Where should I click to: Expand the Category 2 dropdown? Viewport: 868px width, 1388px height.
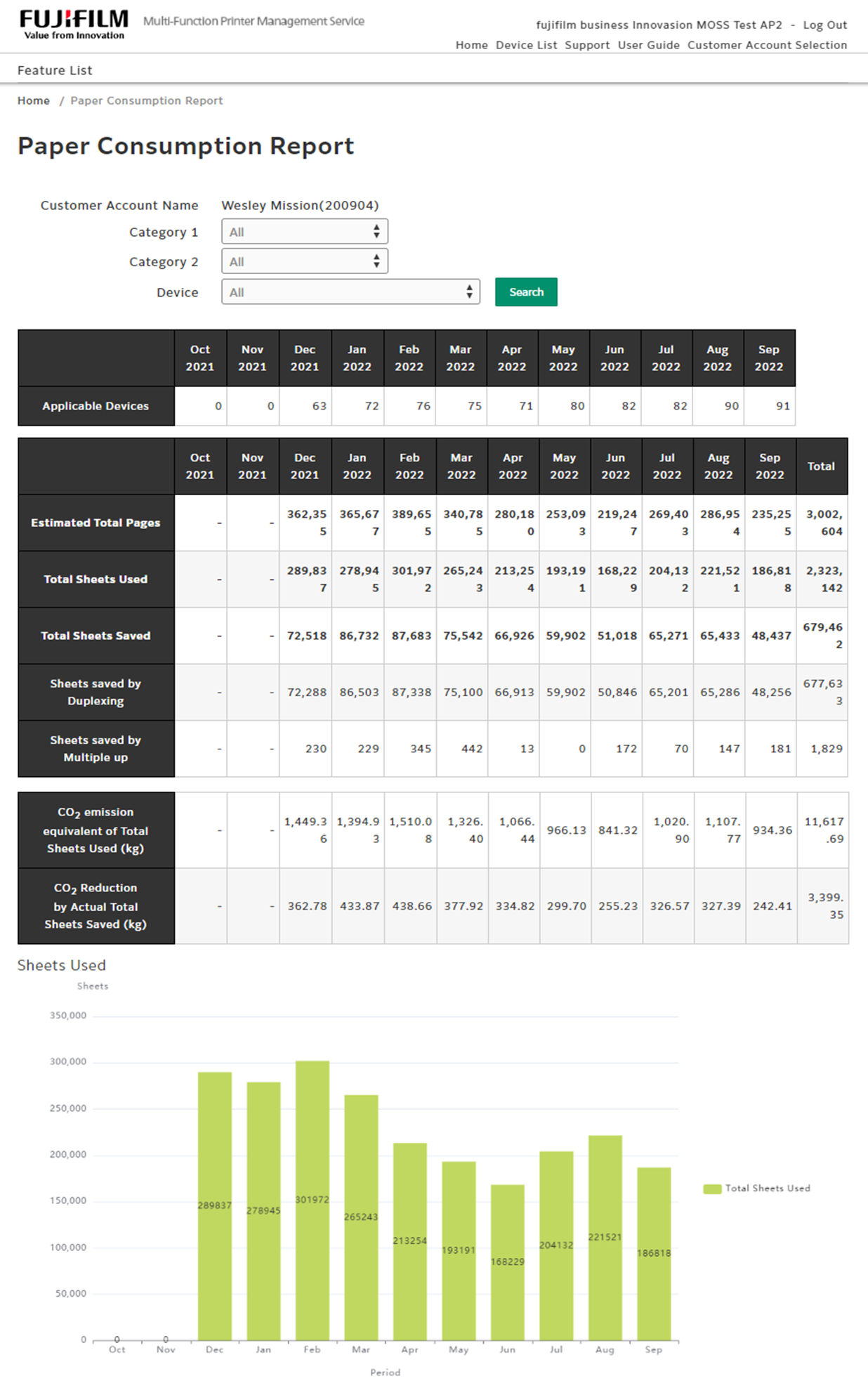point(304,261)
